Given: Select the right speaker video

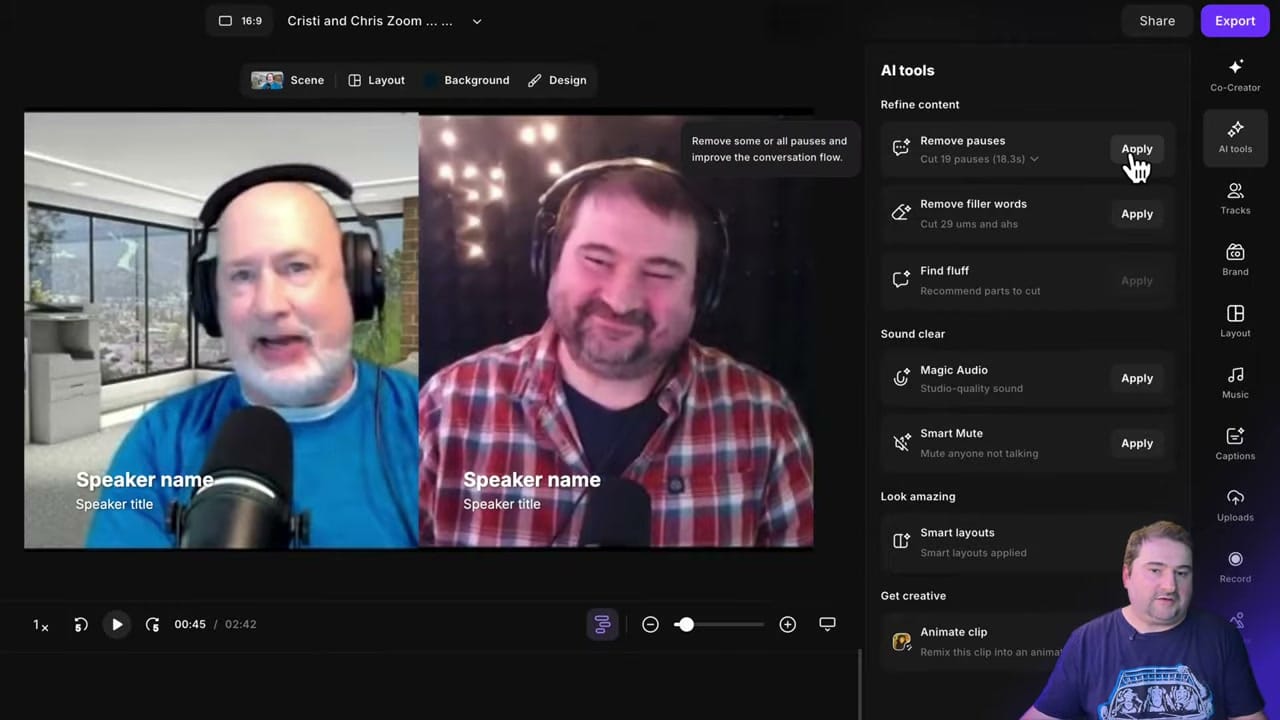Looking at the screenshot, I should click(616, 330).
